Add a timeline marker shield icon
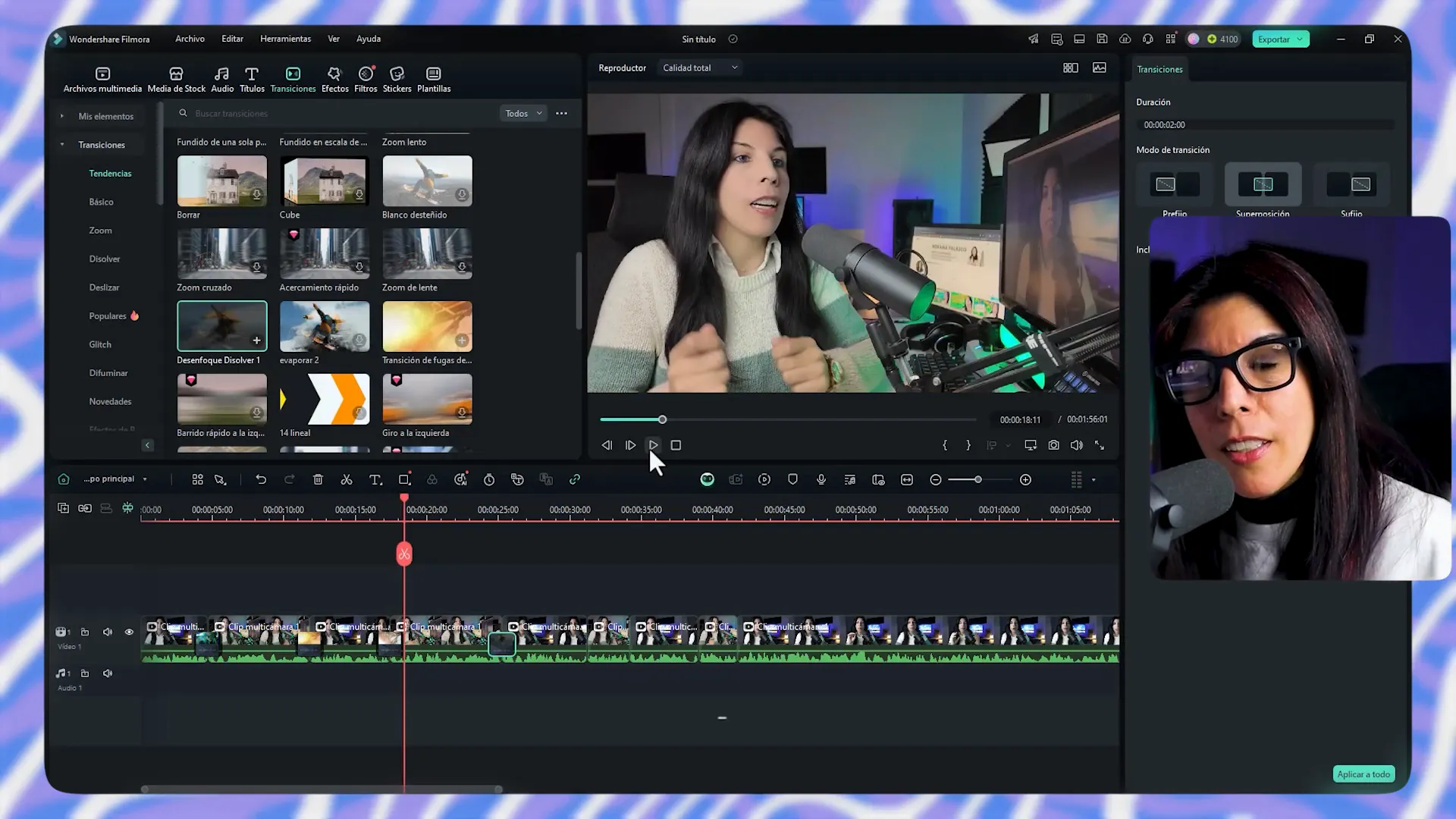 click(x=792, y=480)
